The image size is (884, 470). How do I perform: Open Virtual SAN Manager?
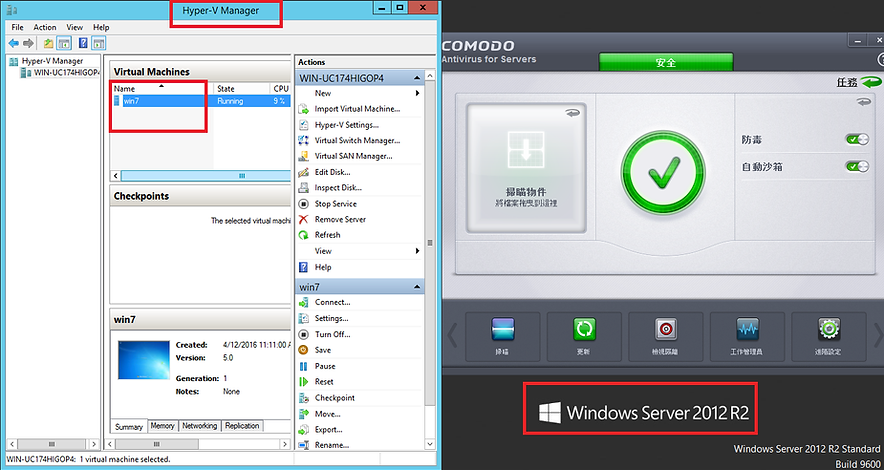353,156
